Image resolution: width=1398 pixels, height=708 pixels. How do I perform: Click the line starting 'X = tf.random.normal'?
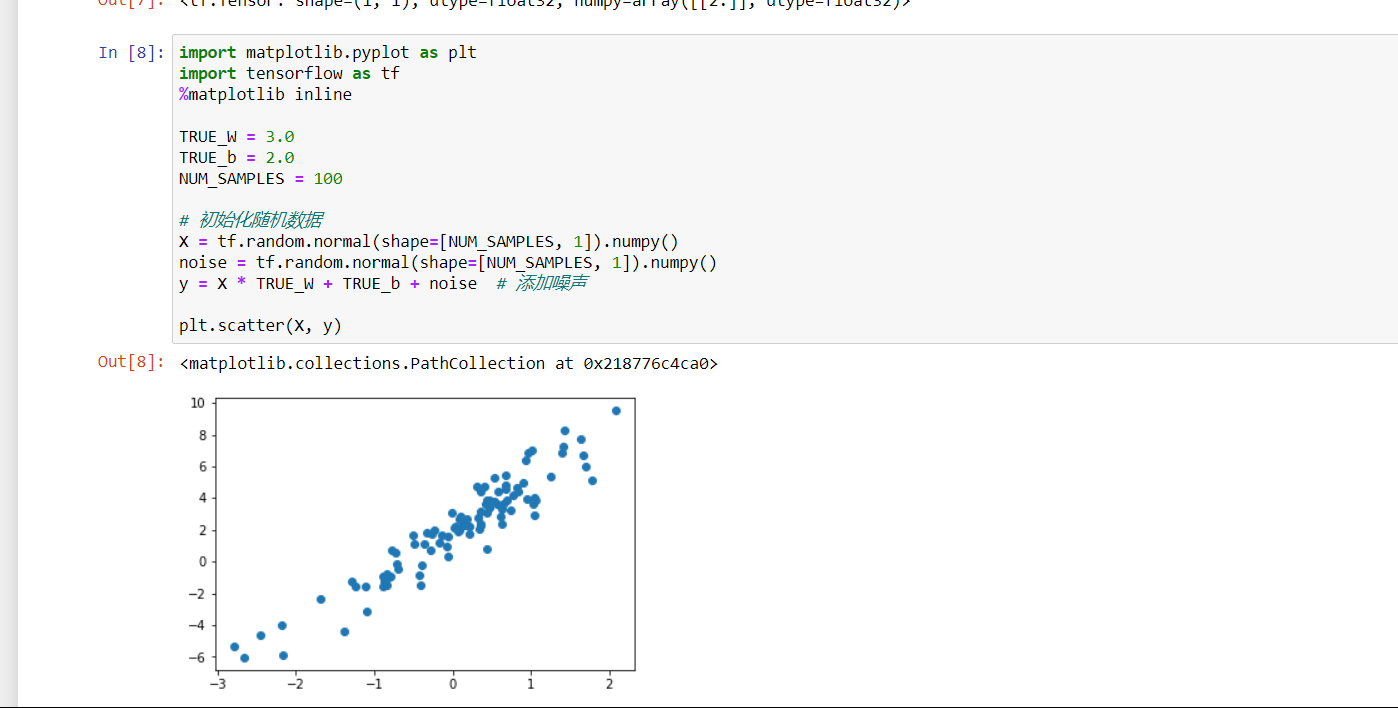[429, 241]
